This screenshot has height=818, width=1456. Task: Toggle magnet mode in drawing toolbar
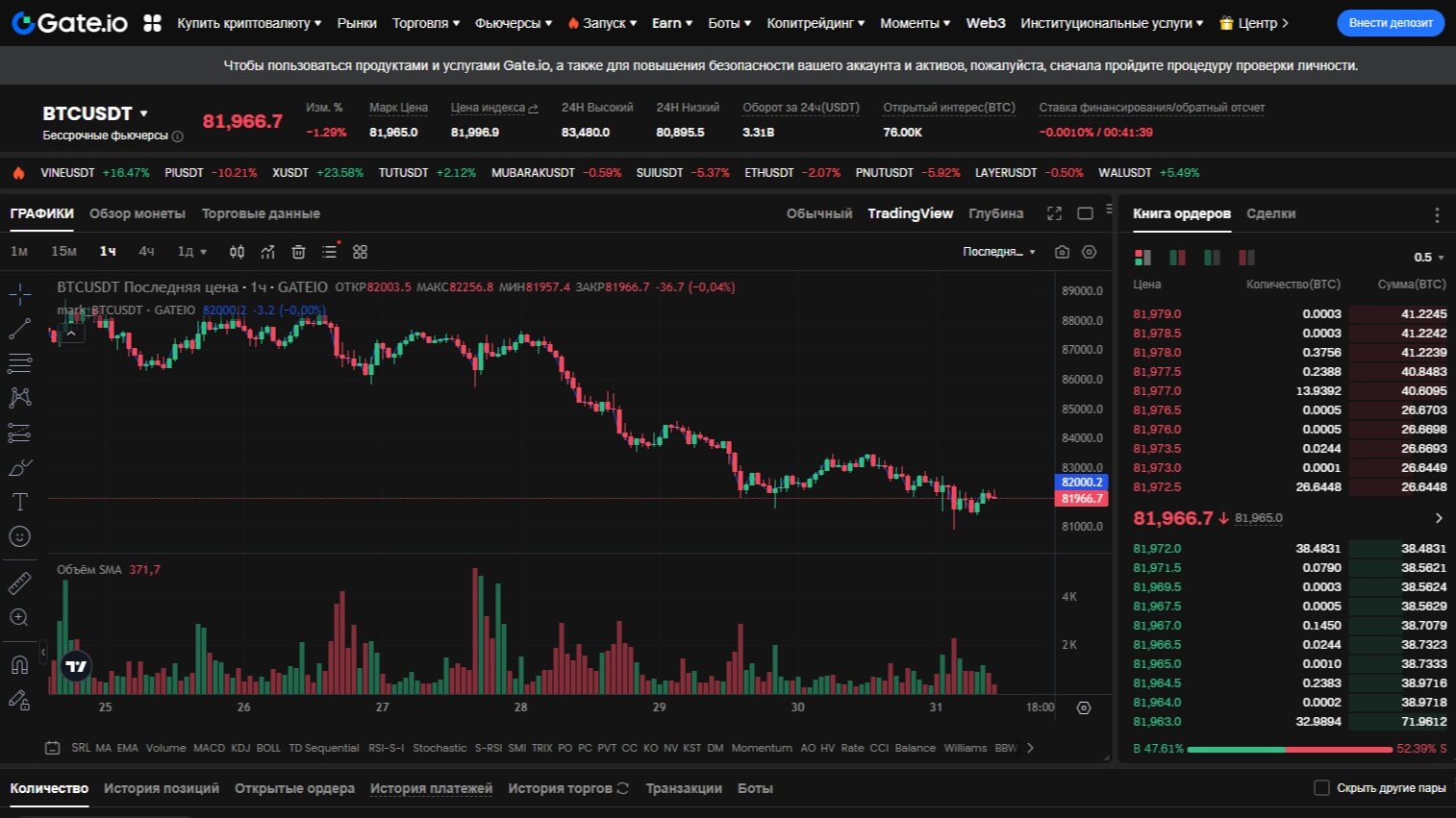pos(19,664)
